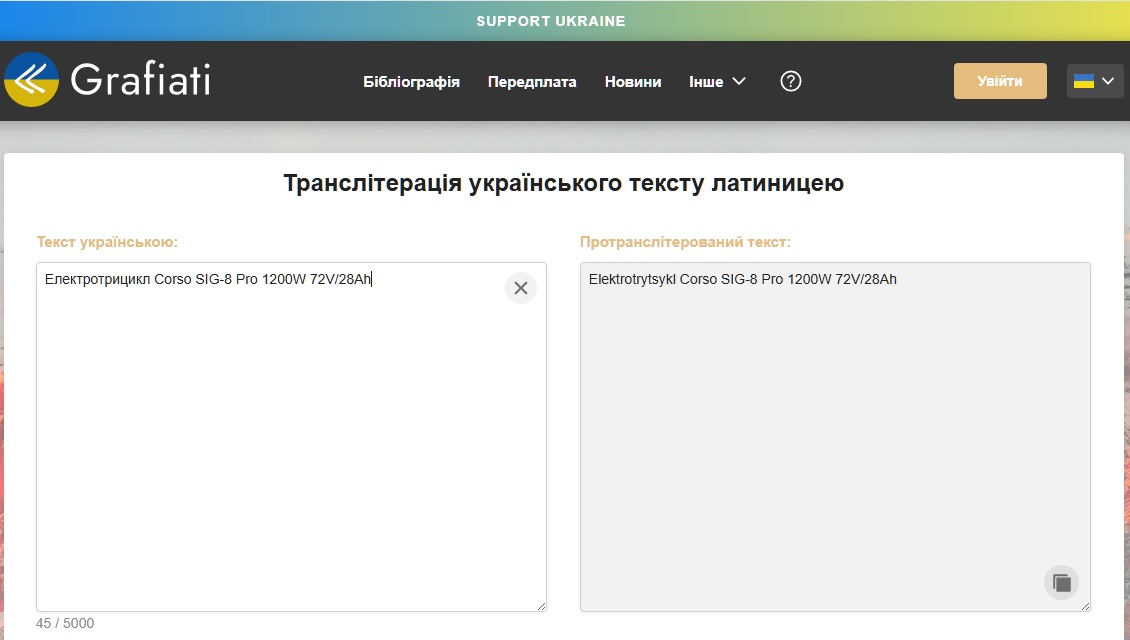This screenshot has width=1130, height=640.
Task: Copy the transliterated text via the copy icon
Action: point(1062,582)
